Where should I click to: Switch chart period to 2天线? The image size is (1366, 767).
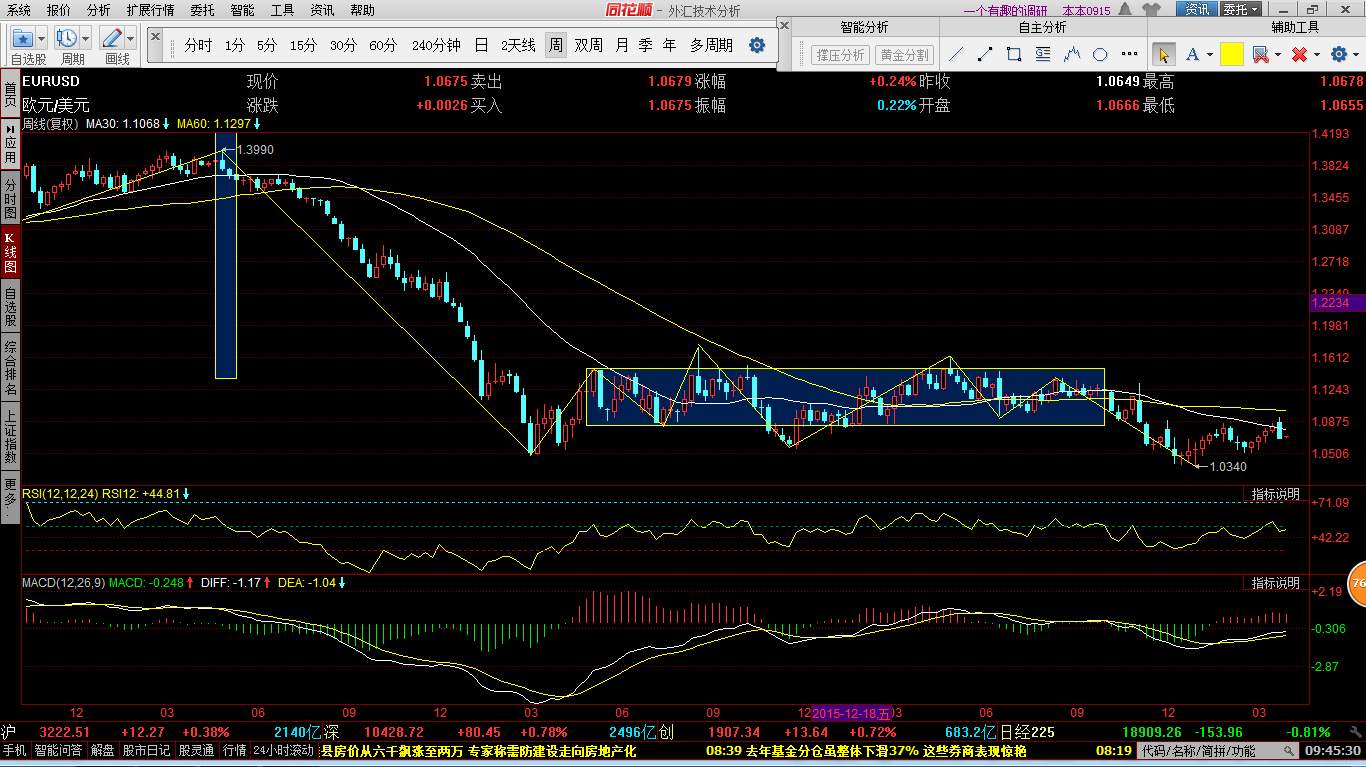tap(518, 45)
